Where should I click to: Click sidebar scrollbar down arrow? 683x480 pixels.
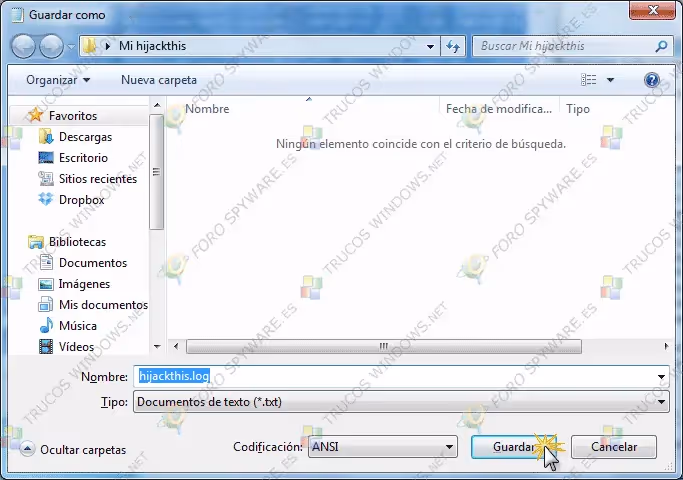tap(157, 347)
